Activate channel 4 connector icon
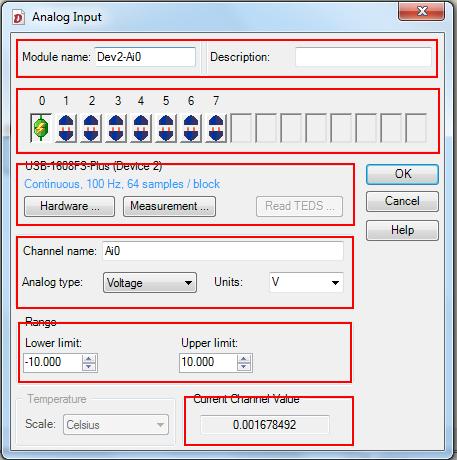The width and height of the screenshot is (457, 460). tap(141, 128)
